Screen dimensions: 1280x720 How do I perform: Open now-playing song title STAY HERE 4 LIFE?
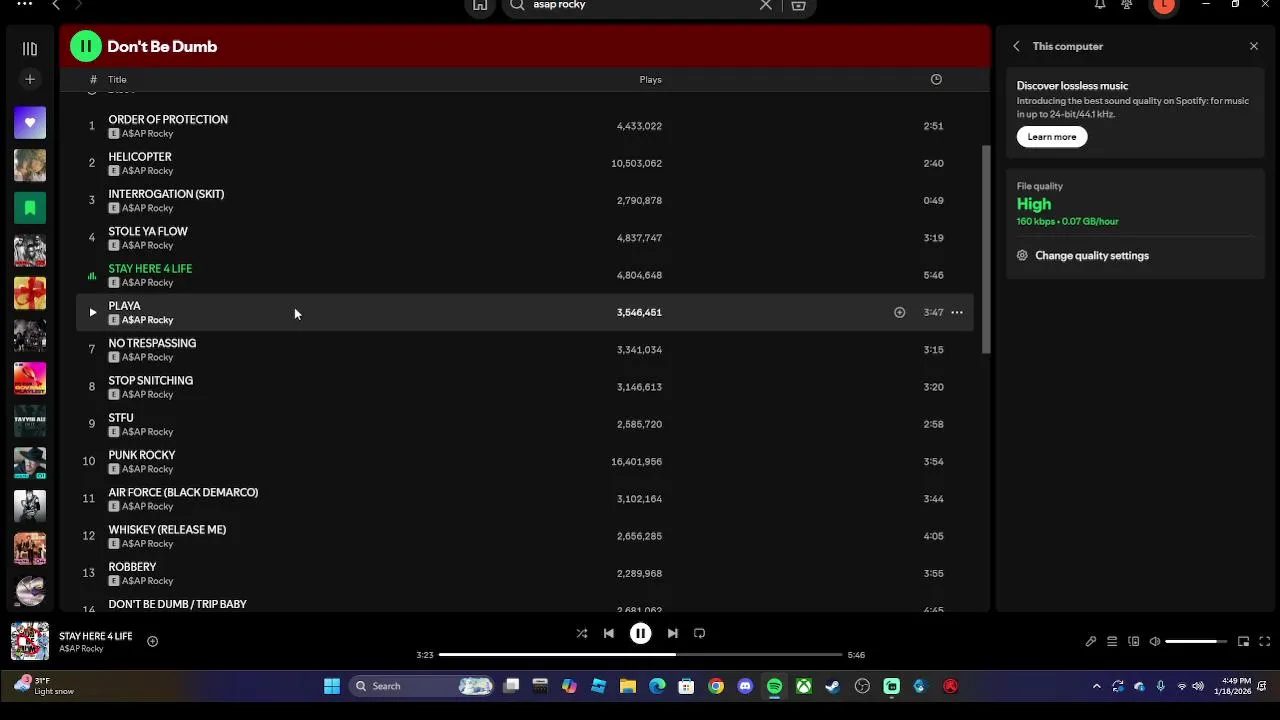(x=96, y=636)
